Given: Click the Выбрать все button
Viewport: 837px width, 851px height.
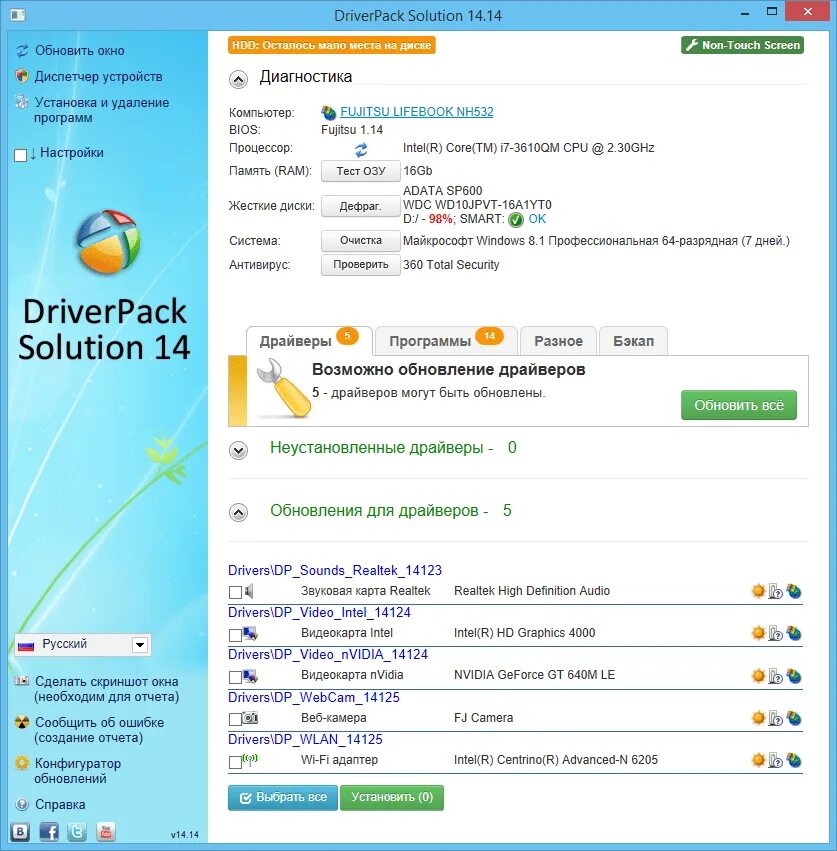Looking at the screenshot, I should coord(283,797).
